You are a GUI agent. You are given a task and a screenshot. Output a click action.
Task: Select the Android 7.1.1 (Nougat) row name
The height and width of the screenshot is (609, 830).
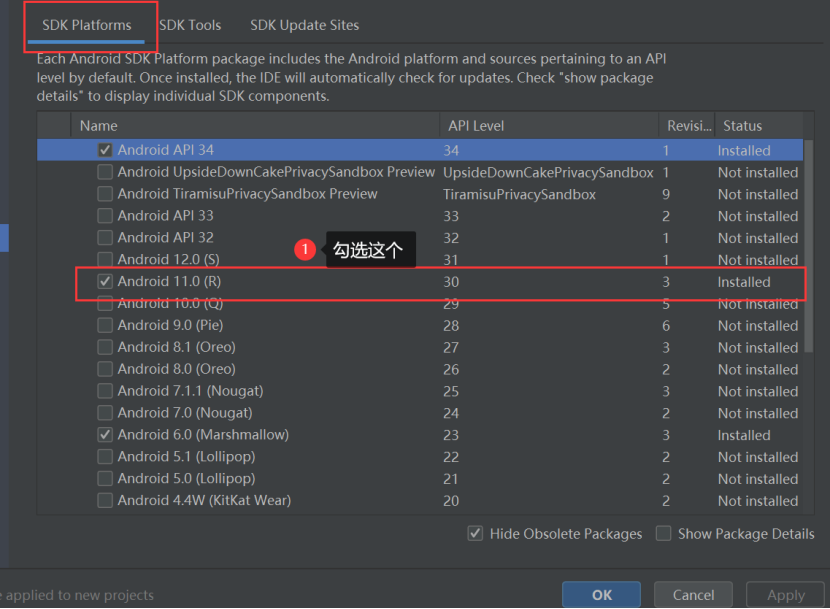click(x=191, y=391)
